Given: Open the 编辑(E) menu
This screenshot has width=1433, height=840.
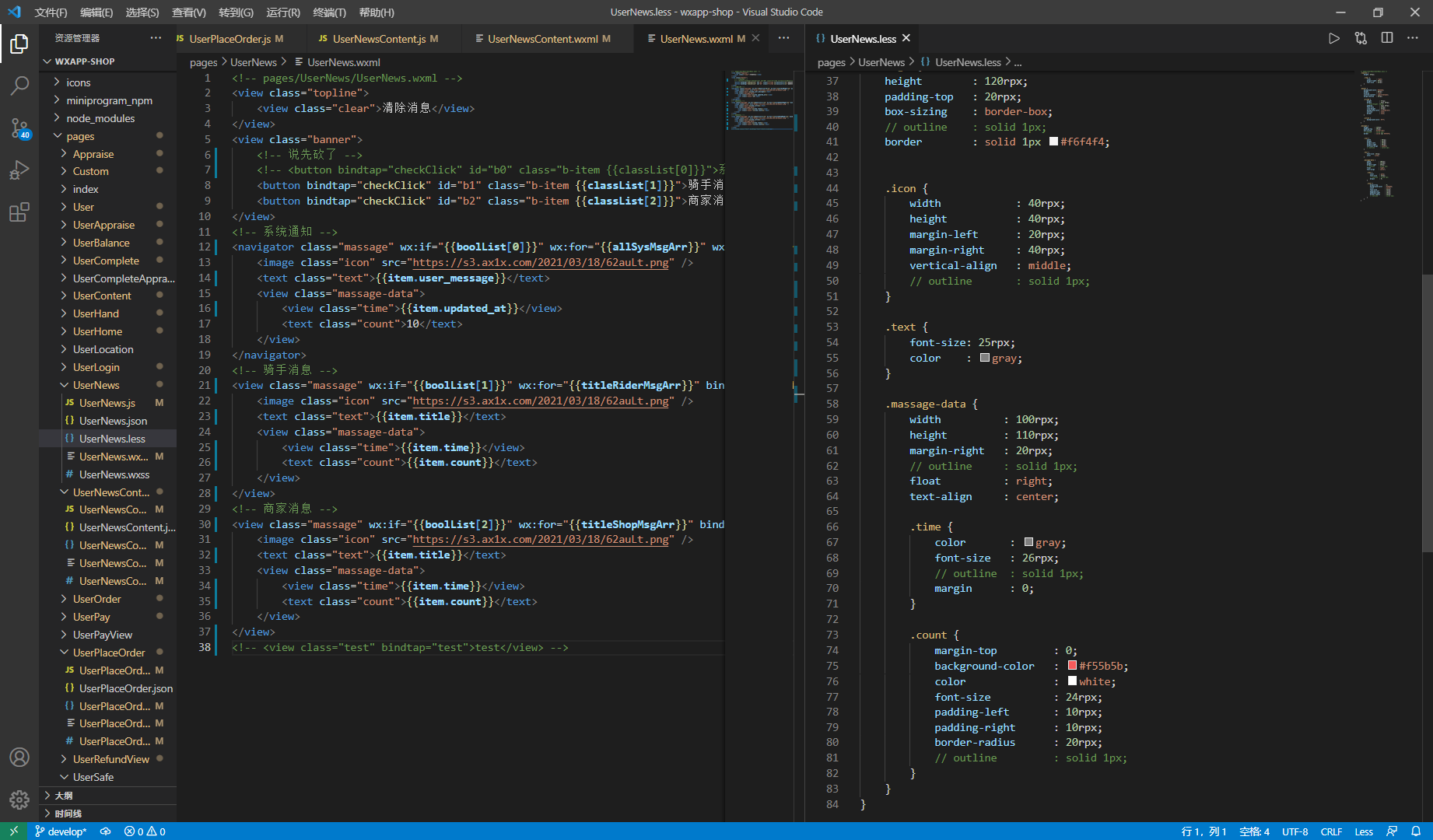Looking at the screenshot, I should (x=96, y=12).
